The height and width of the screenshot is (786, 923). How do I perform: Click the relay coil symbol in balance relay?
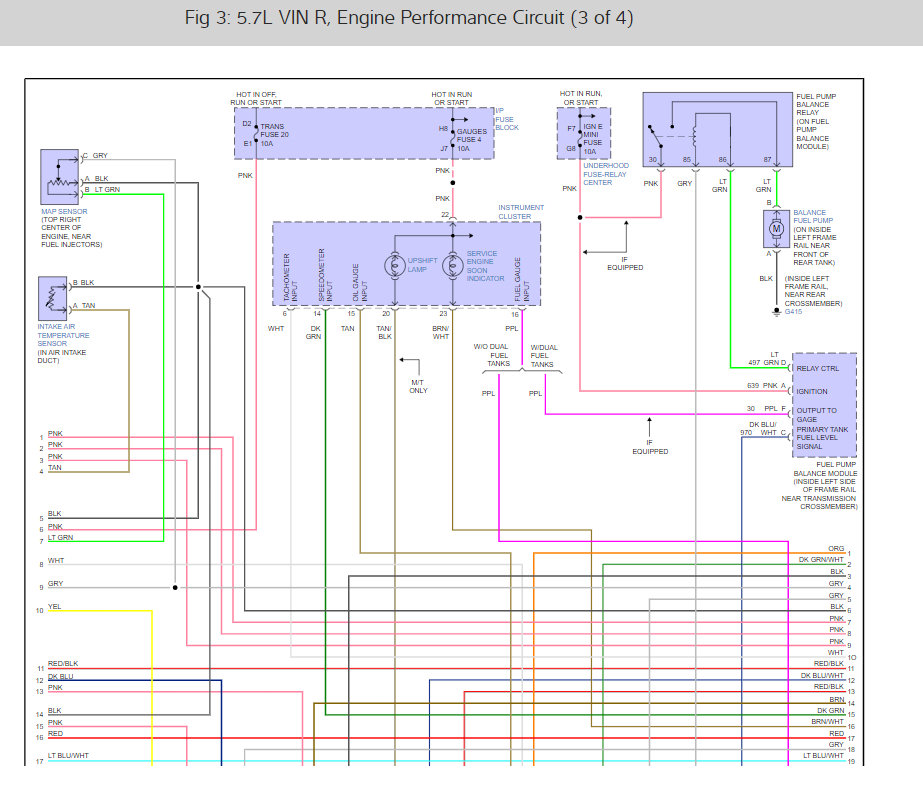[695, 137]
